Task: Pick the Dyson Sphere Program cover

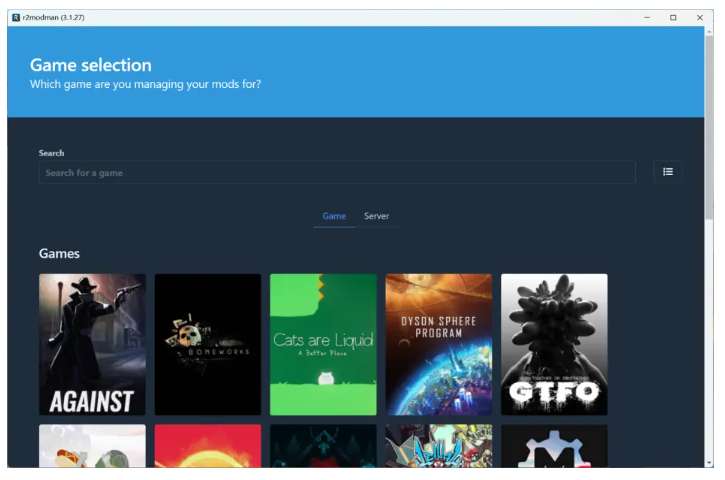Action: 439,344
